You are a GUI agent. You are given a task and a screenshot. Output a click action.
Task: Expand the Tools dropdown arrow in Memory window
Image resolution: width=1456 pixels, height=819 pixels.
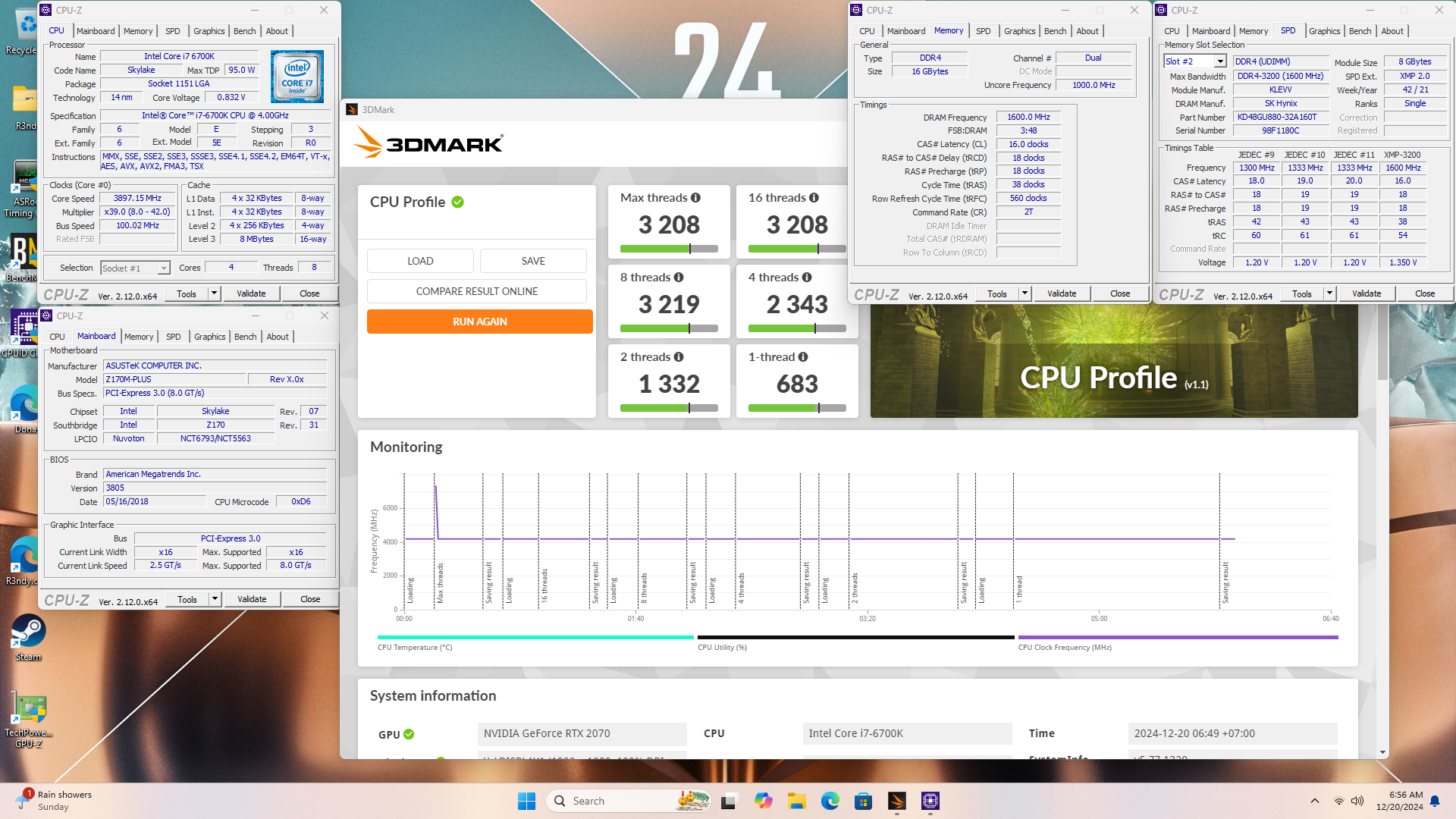click(x=1025, y=293)
